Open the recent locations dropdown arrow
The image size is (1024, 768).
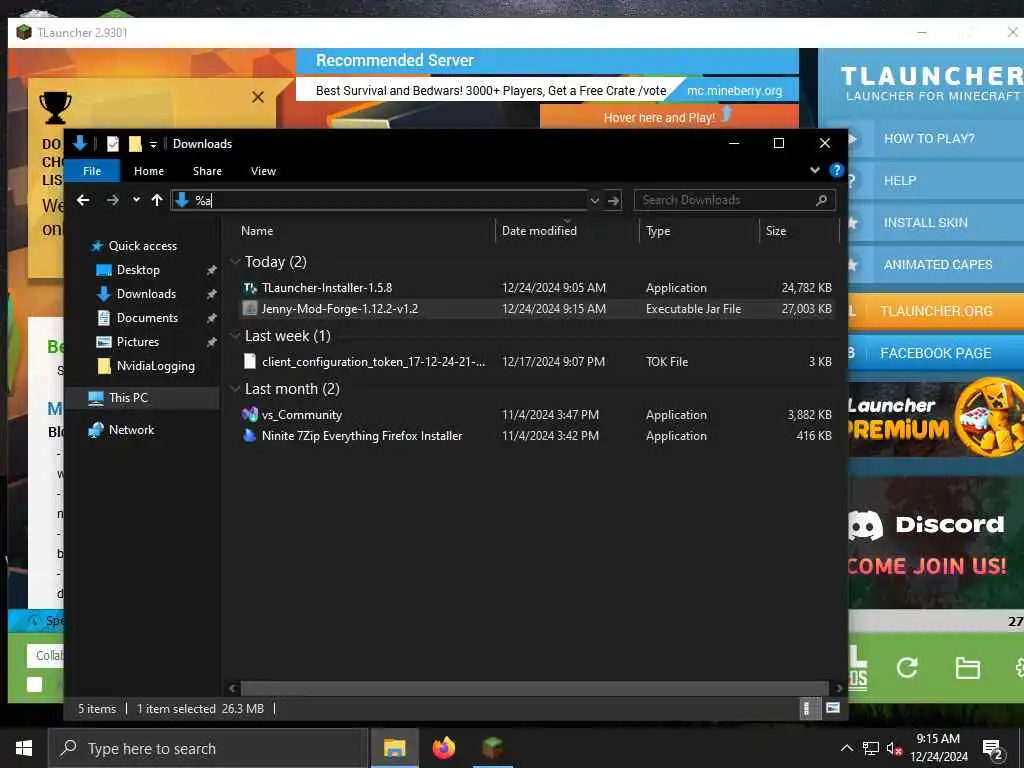pos(136,200)
